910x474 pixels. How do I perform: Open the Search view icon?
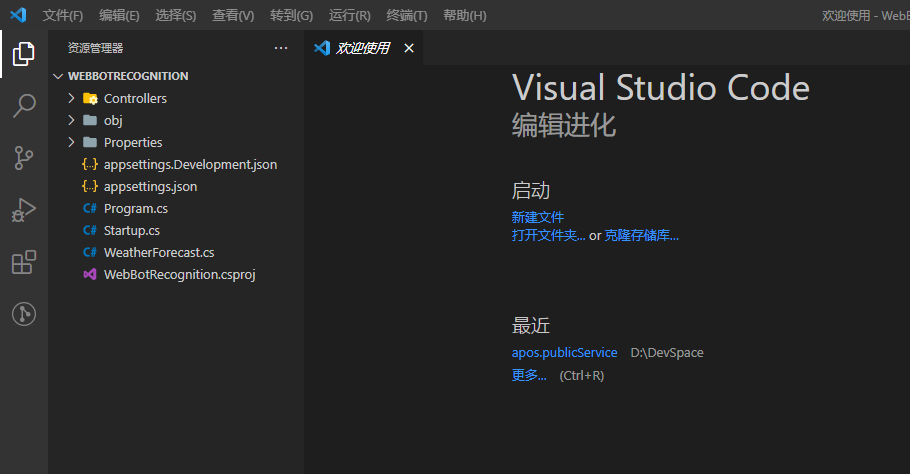24,106
